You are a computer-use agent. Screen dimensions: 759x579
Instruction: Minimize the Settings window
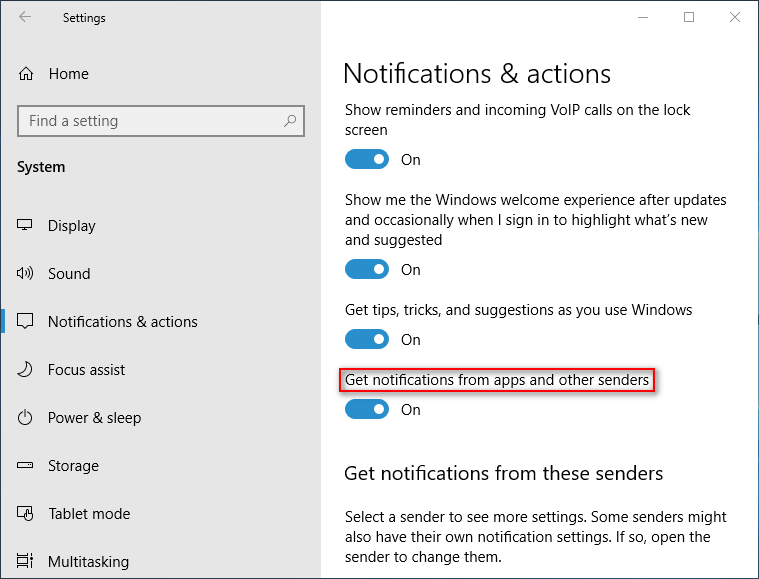click(642, 17)
